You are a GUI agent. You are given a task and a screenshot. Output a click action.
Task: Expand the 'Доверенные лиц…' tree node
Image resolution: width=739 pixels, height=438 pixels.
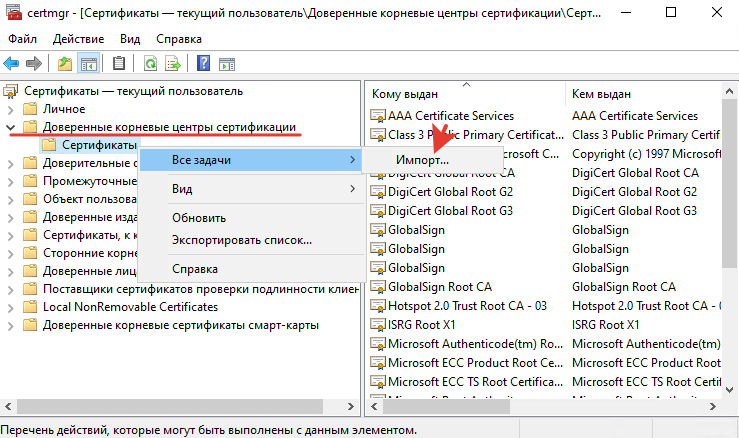point(11,272)
